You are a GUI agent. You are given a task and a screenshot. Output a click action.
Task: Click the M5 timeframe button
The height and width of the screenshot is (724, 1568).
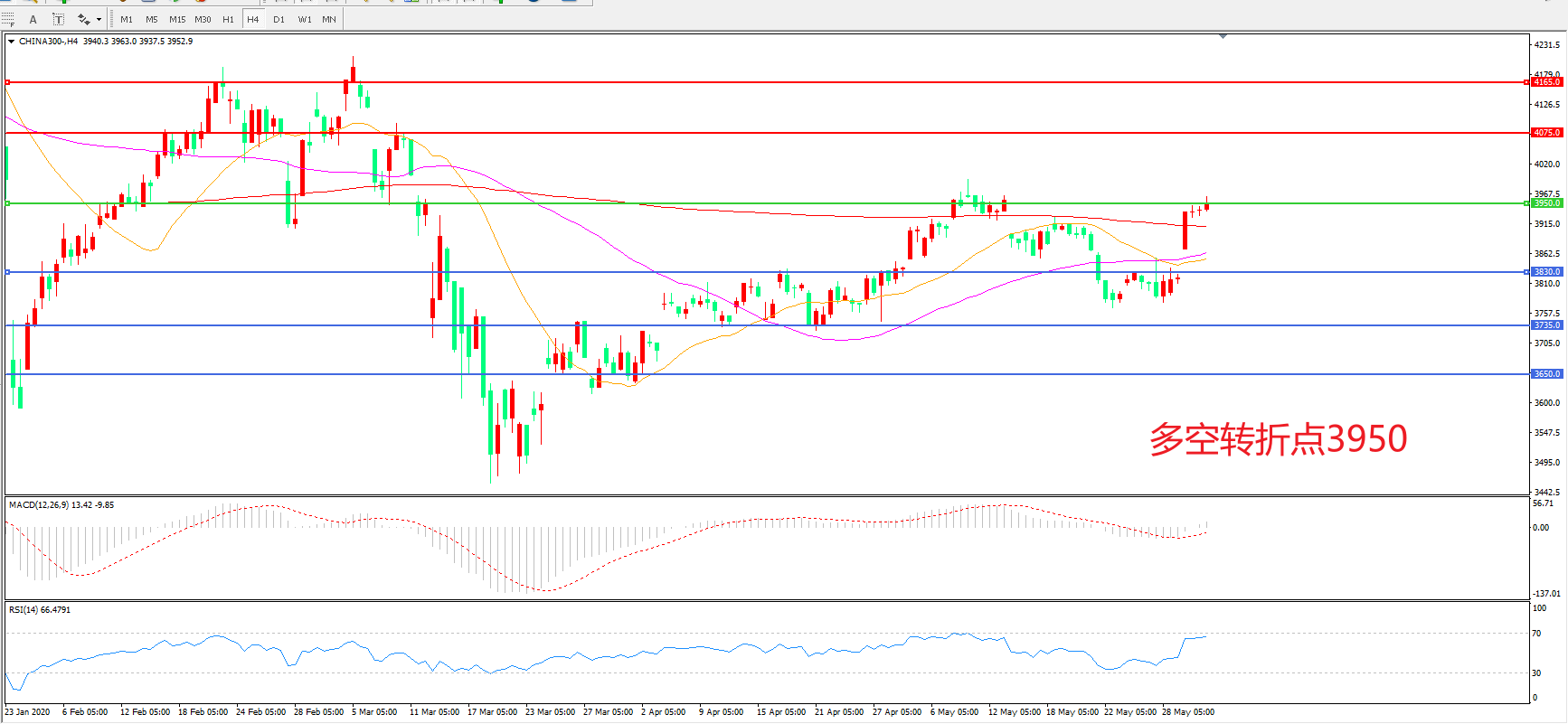[x=152, y=19]
